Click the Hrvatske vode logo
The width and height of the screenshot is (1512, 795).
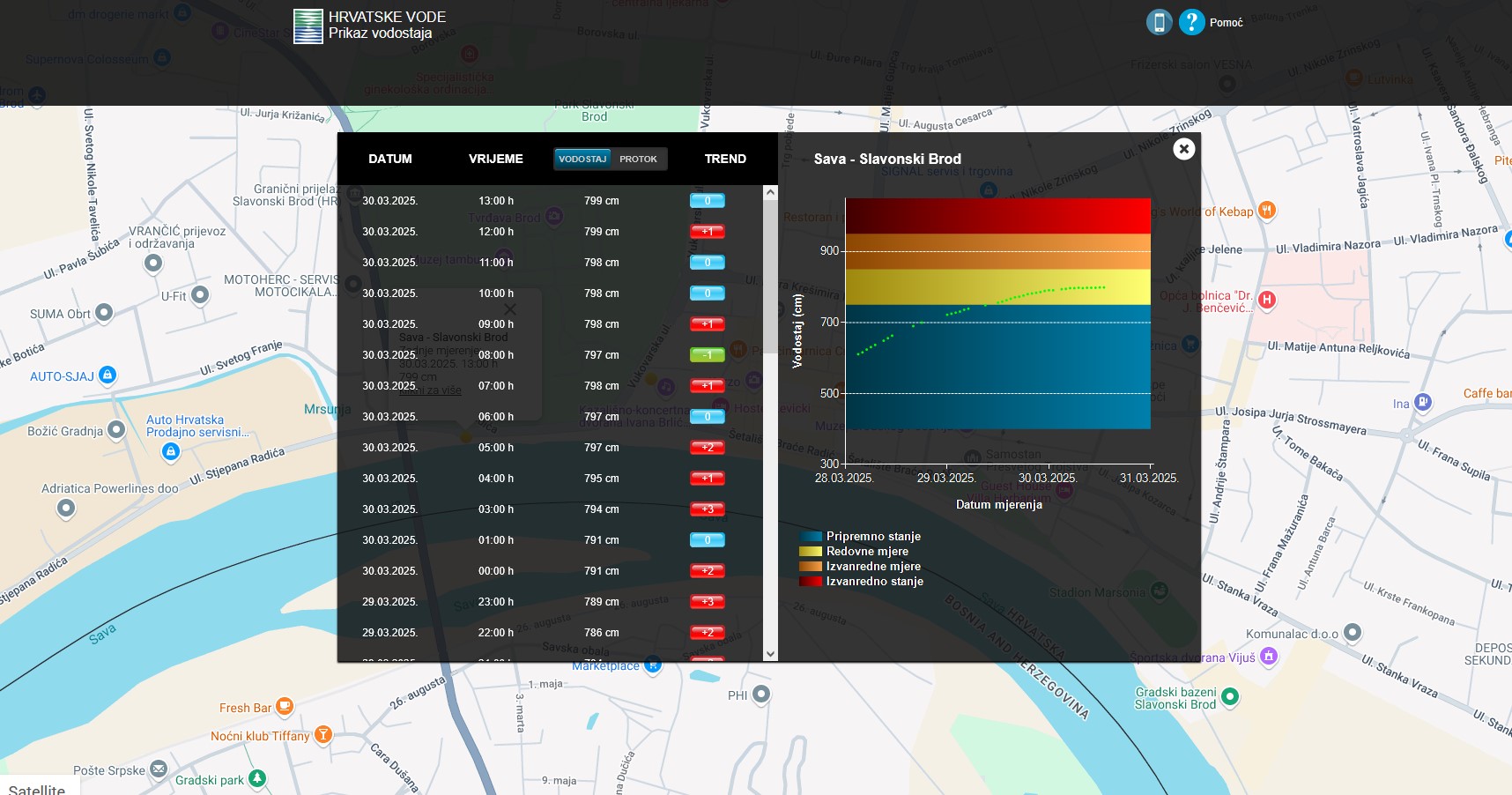[308, 26]
